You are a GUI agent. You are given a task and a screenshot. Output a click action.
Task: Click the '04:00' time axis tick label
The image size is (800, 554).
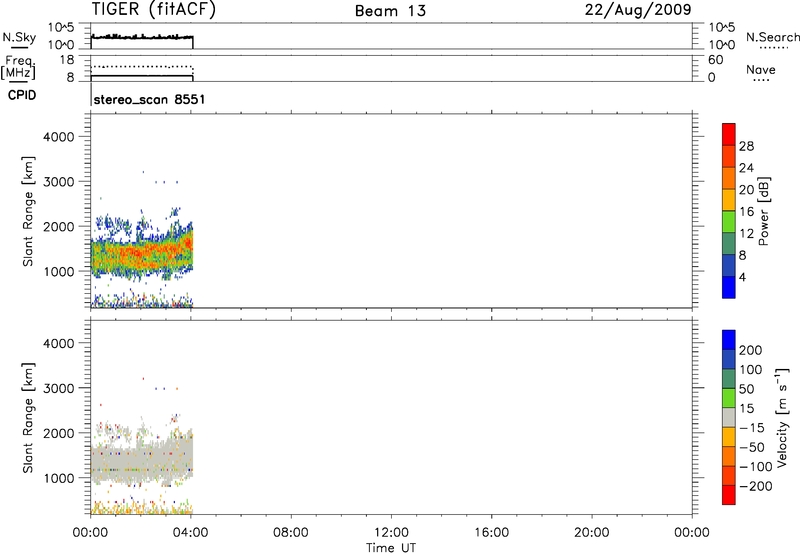tap(190, 533)
